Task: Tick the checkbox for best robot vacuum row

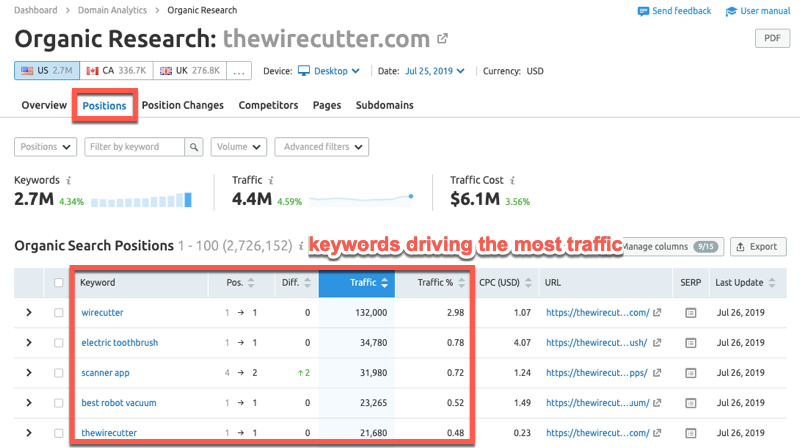Action: coord(59,403)
